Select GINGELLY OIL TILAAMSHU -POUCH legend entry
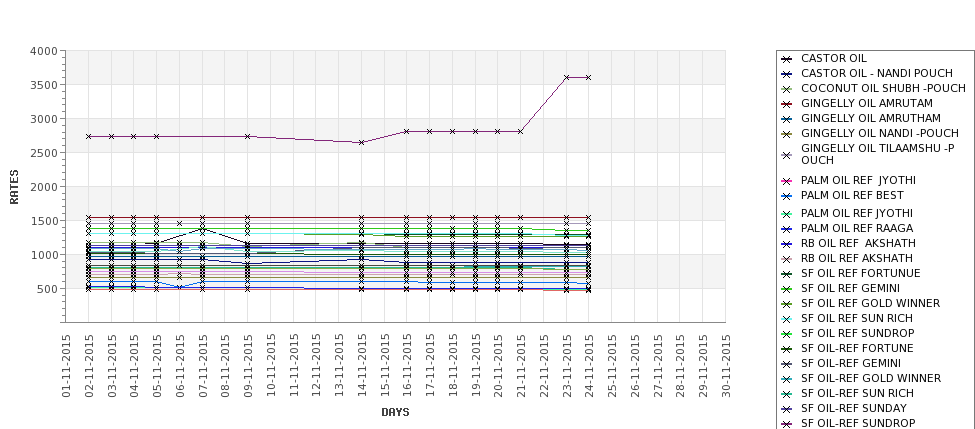The height and width of the screenshot is (429, 975). [877, 154]
